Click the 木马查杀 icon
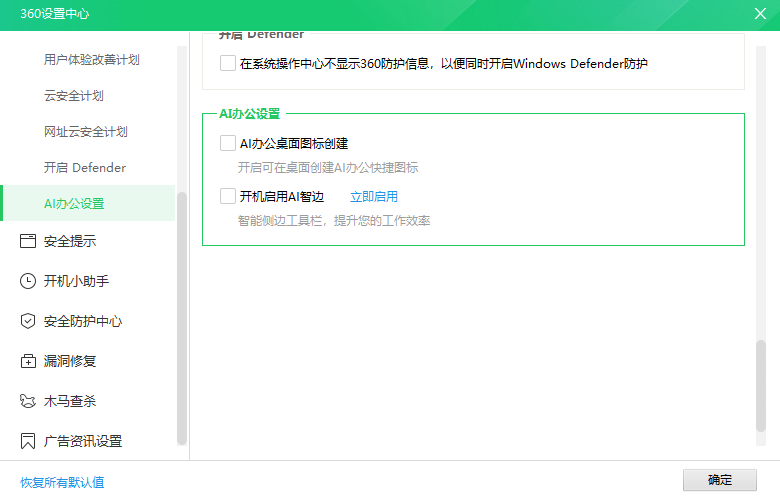The height and width of the screenshot is (500, 780). pyautogui.click(x=28, y=401)
